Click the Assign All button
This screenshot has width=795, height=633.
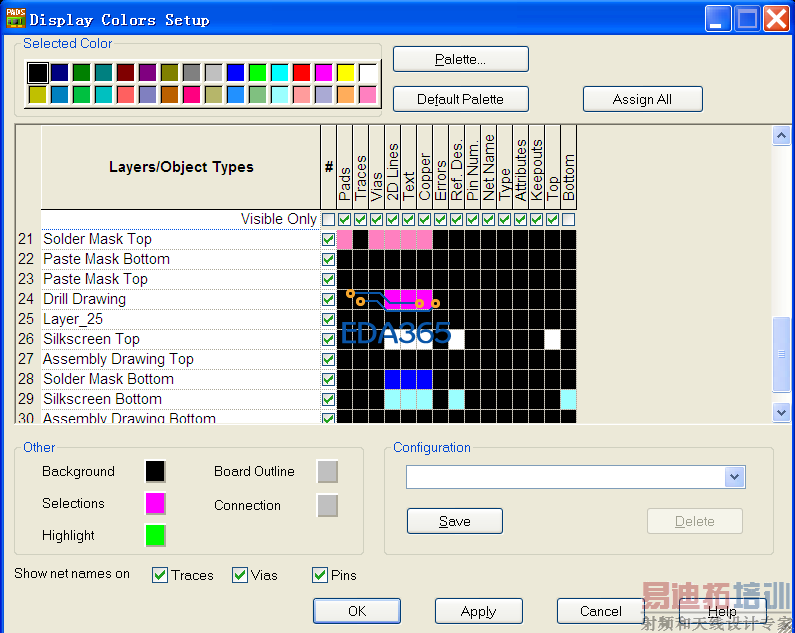click(642, 99)
